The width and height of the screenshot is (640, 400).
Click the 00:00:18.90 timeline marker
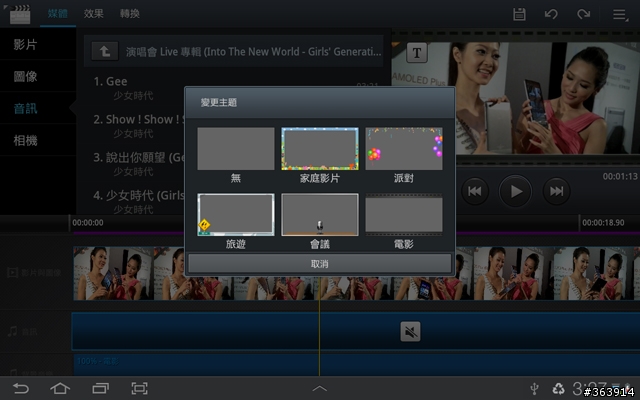(603, 223)
